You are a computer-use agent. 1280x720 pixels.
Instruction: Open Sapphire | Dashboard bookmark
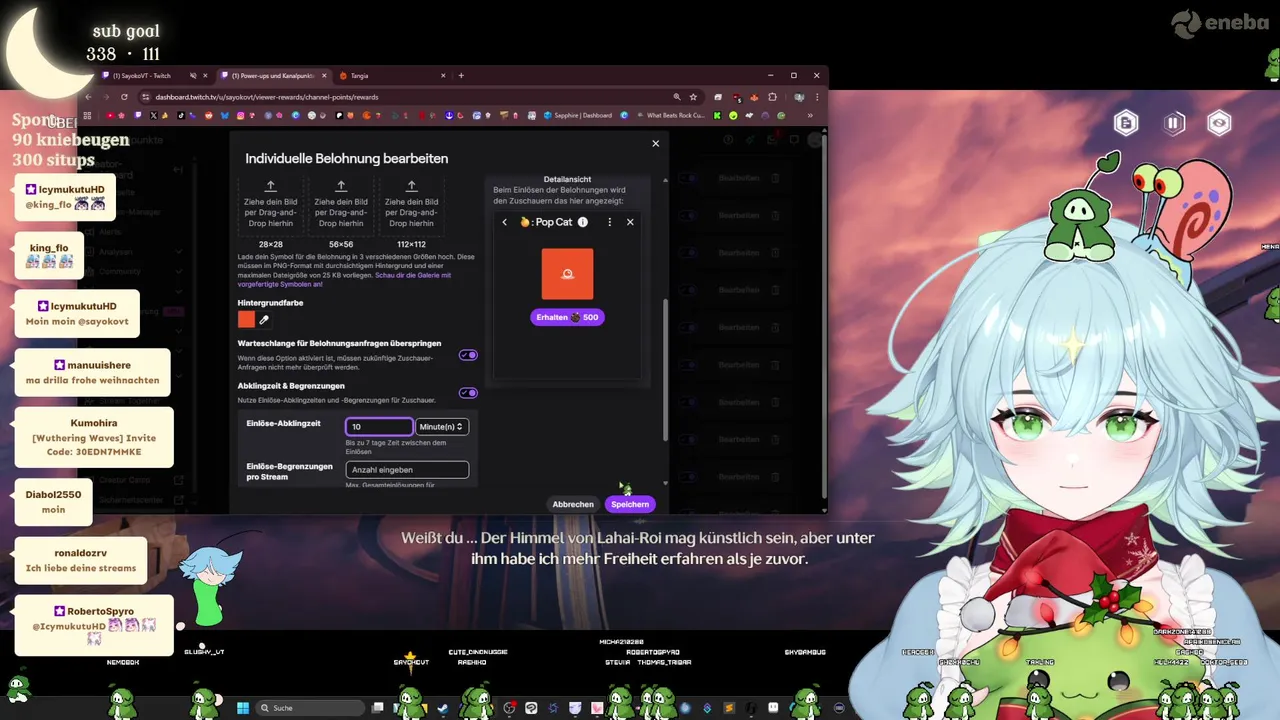[x=578, y=115]
